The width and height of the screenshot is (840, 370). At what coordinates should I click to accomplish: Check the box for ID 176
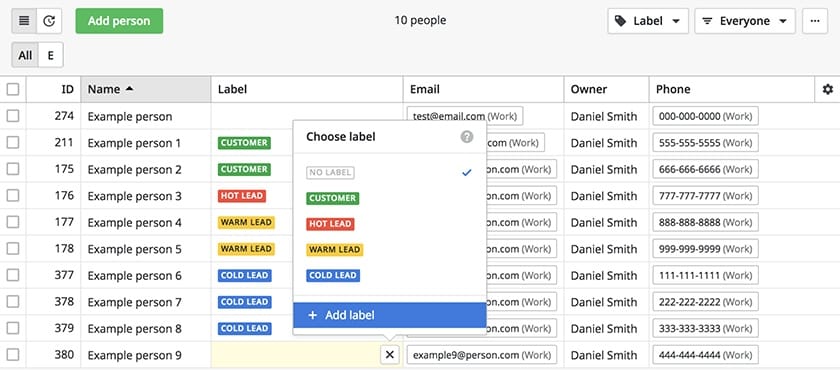click(13, 195)
